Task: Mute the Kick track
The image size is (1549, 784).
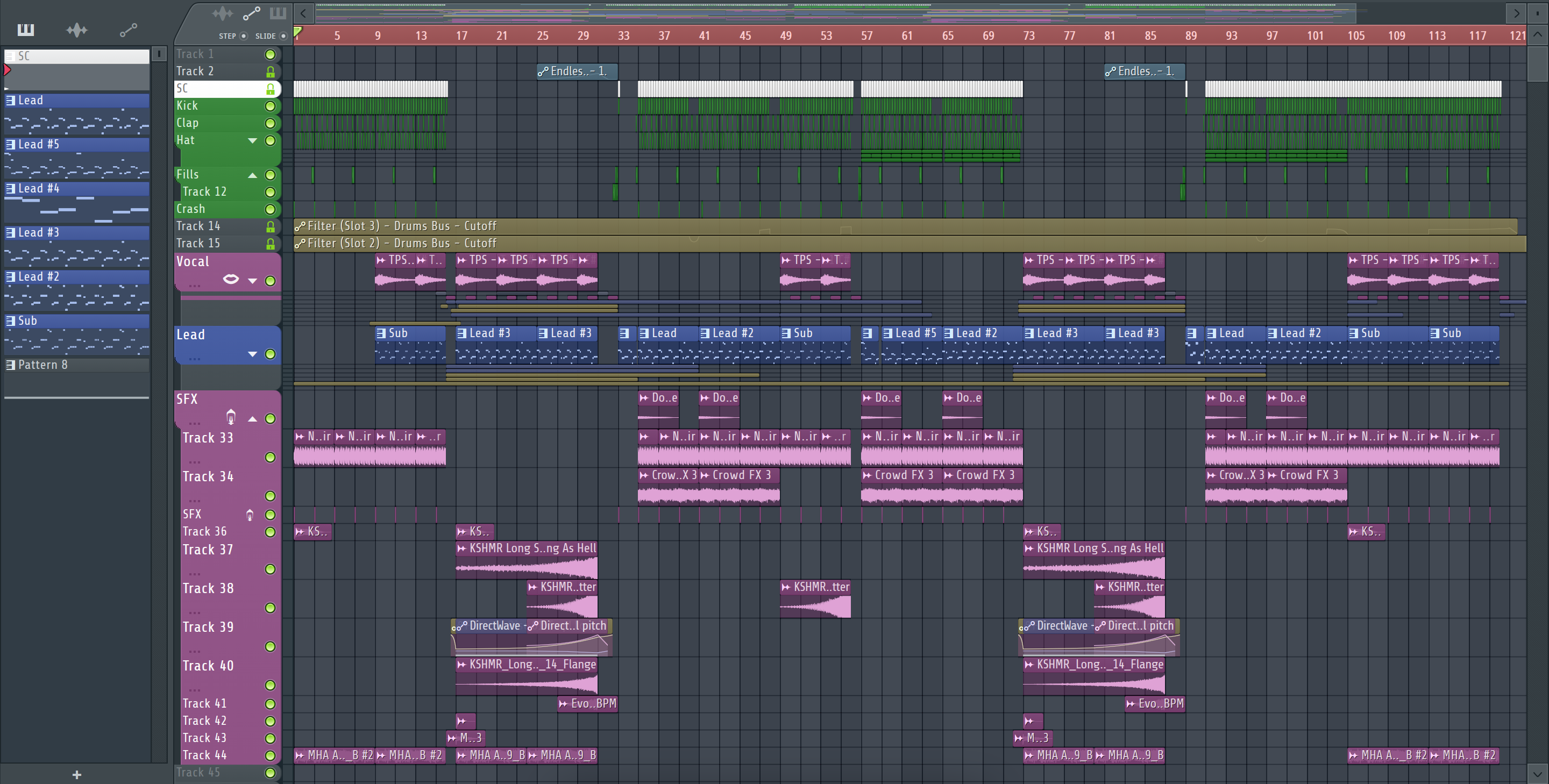Action: (271, 106)
